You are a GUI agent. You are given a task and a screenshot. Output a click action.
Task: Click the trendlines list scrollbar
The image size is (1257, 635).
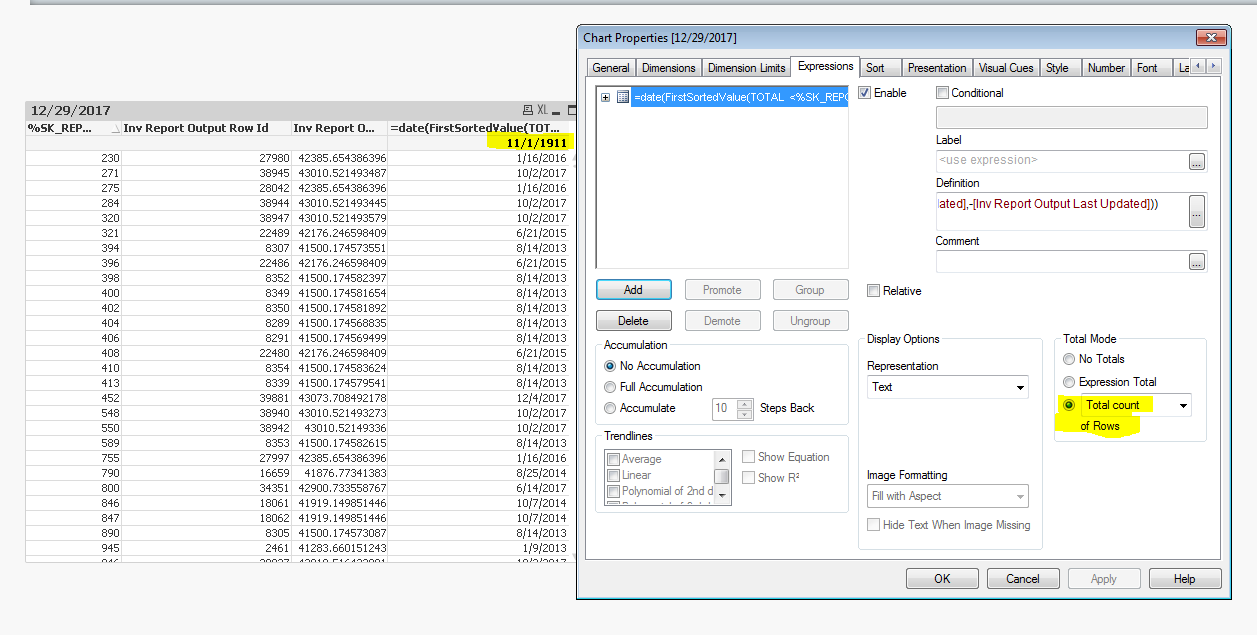[722, 477]
